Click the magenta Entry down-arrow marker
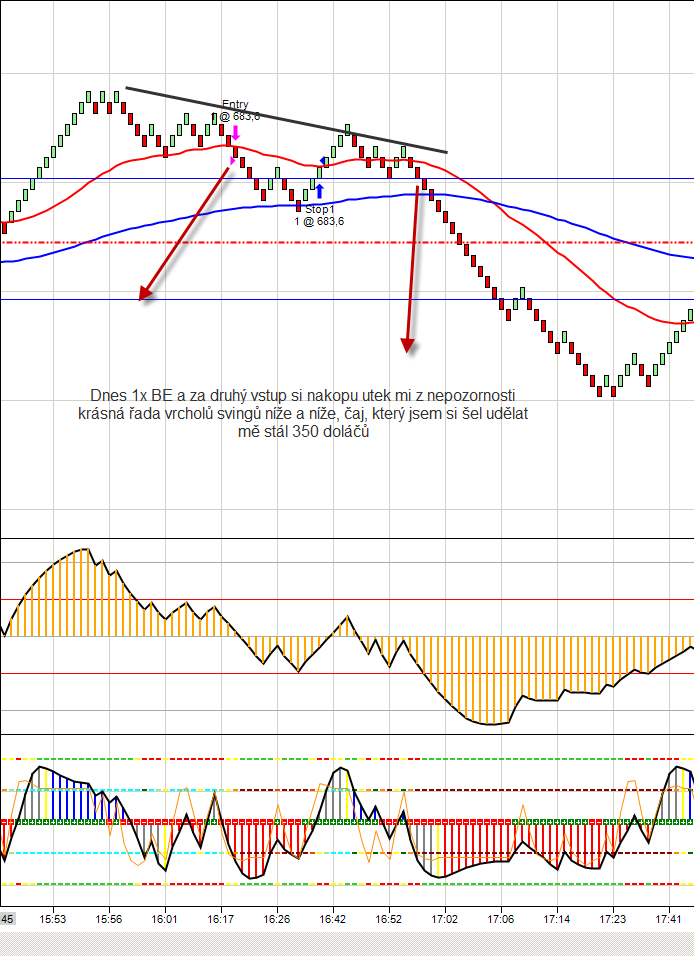694x956 pixels. click(235, 133)
